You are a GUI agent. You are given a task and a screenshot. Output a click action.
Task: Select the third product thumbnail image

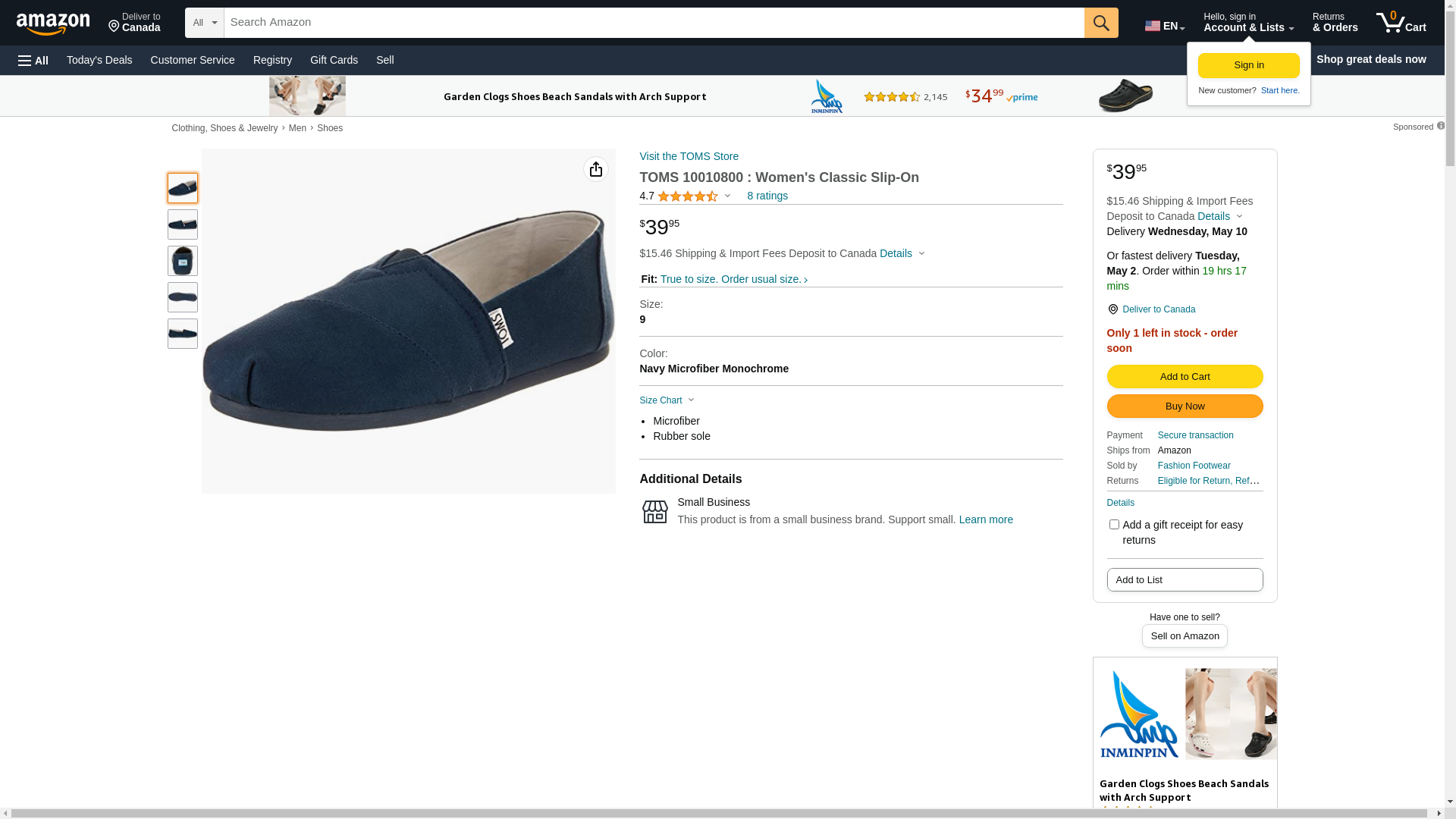[183, 261]
